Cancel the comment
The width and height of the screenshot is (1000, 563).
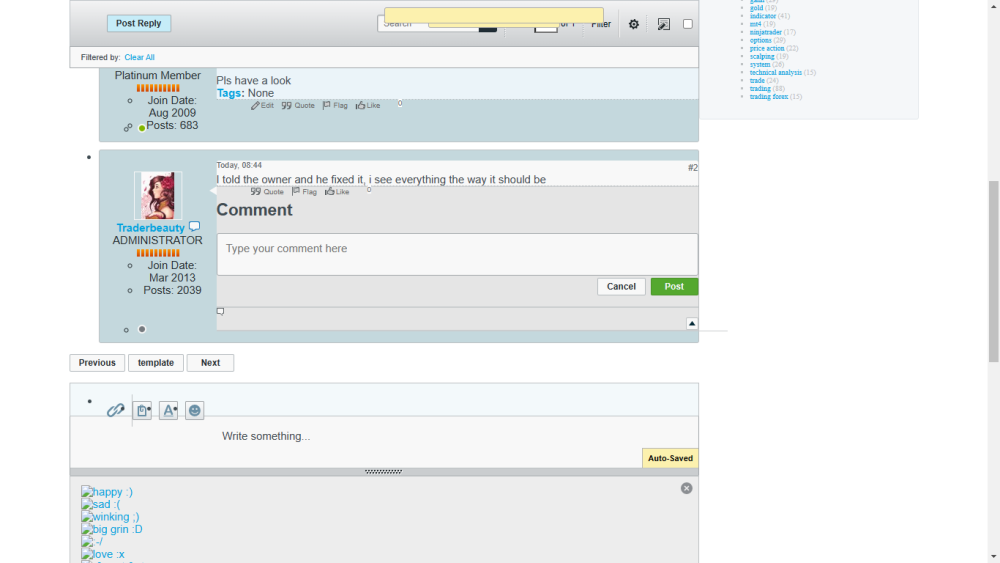[621, 286]
